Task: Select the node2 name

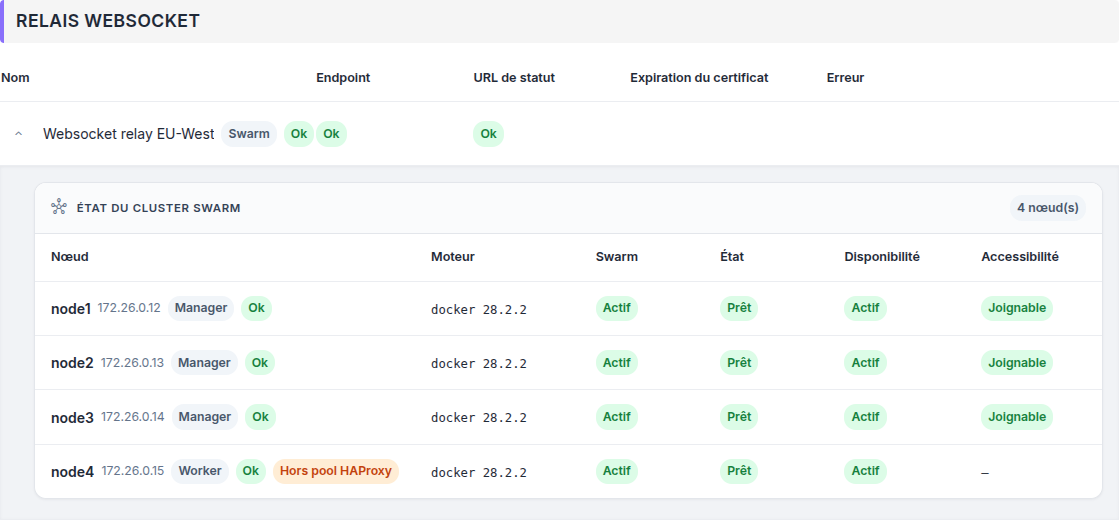Action: tap(72, 363)
